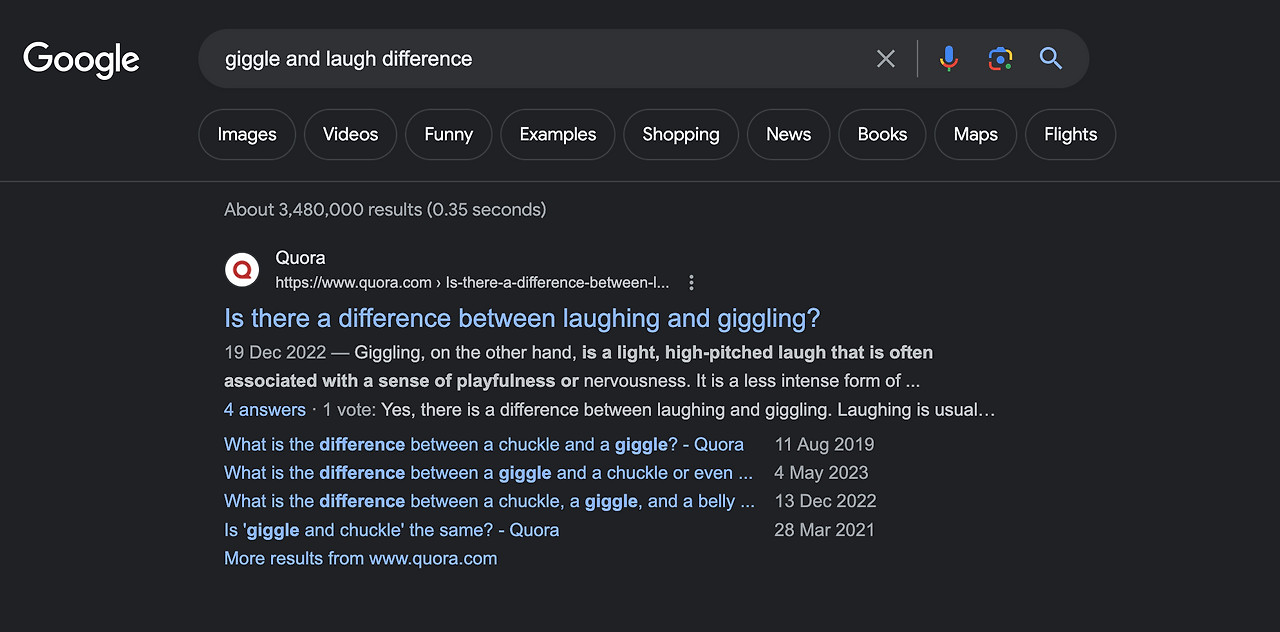
Task: Open "Is there a difference between laughing and giggling?"
Action: (x=522, y=318)
